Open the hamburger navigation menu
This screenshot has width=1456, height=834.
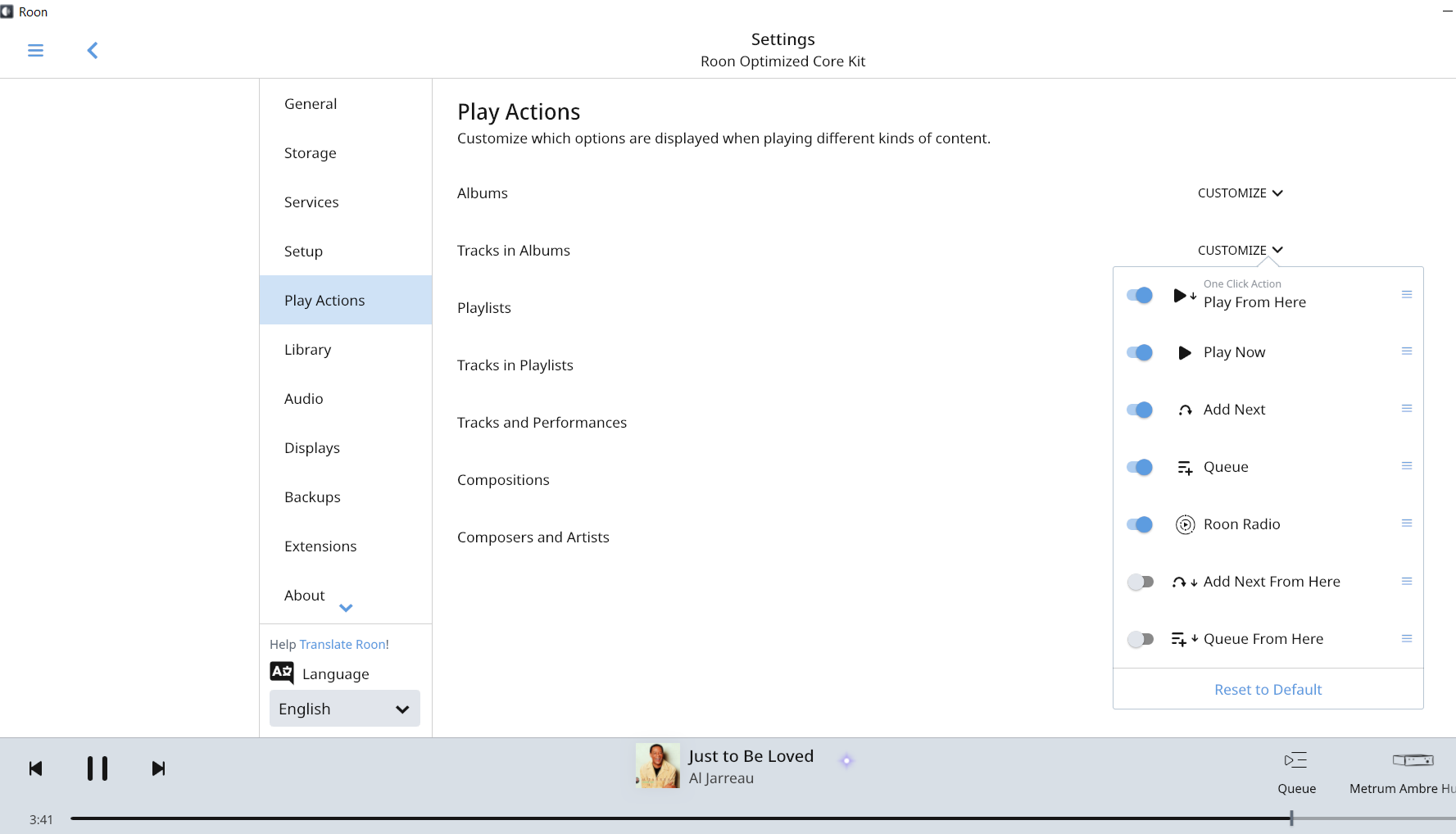(35, 51)
